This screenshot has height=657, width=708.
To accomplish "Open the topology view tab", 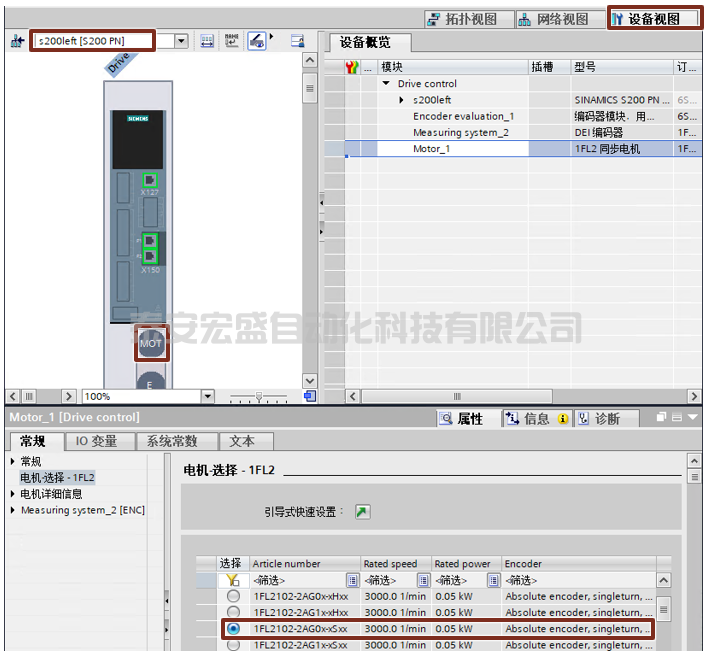I will [x=469, y=19].
